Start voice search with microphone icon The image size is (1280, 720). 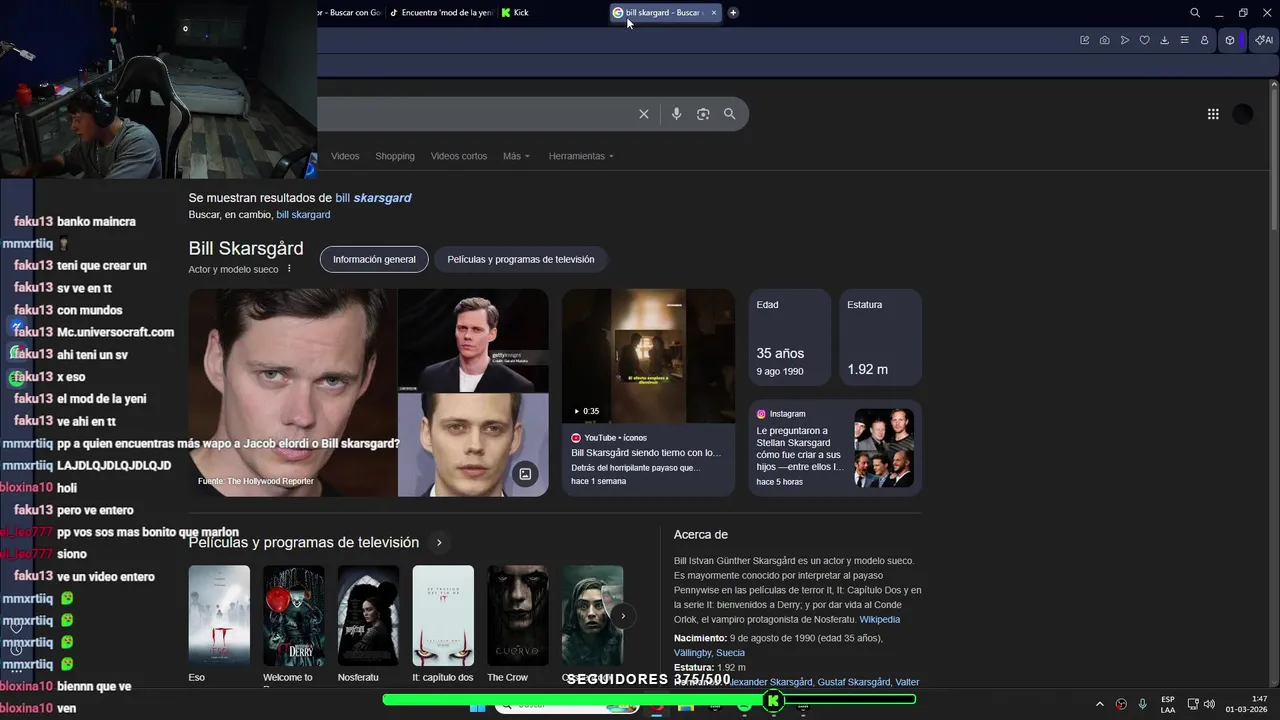[676, 114]
